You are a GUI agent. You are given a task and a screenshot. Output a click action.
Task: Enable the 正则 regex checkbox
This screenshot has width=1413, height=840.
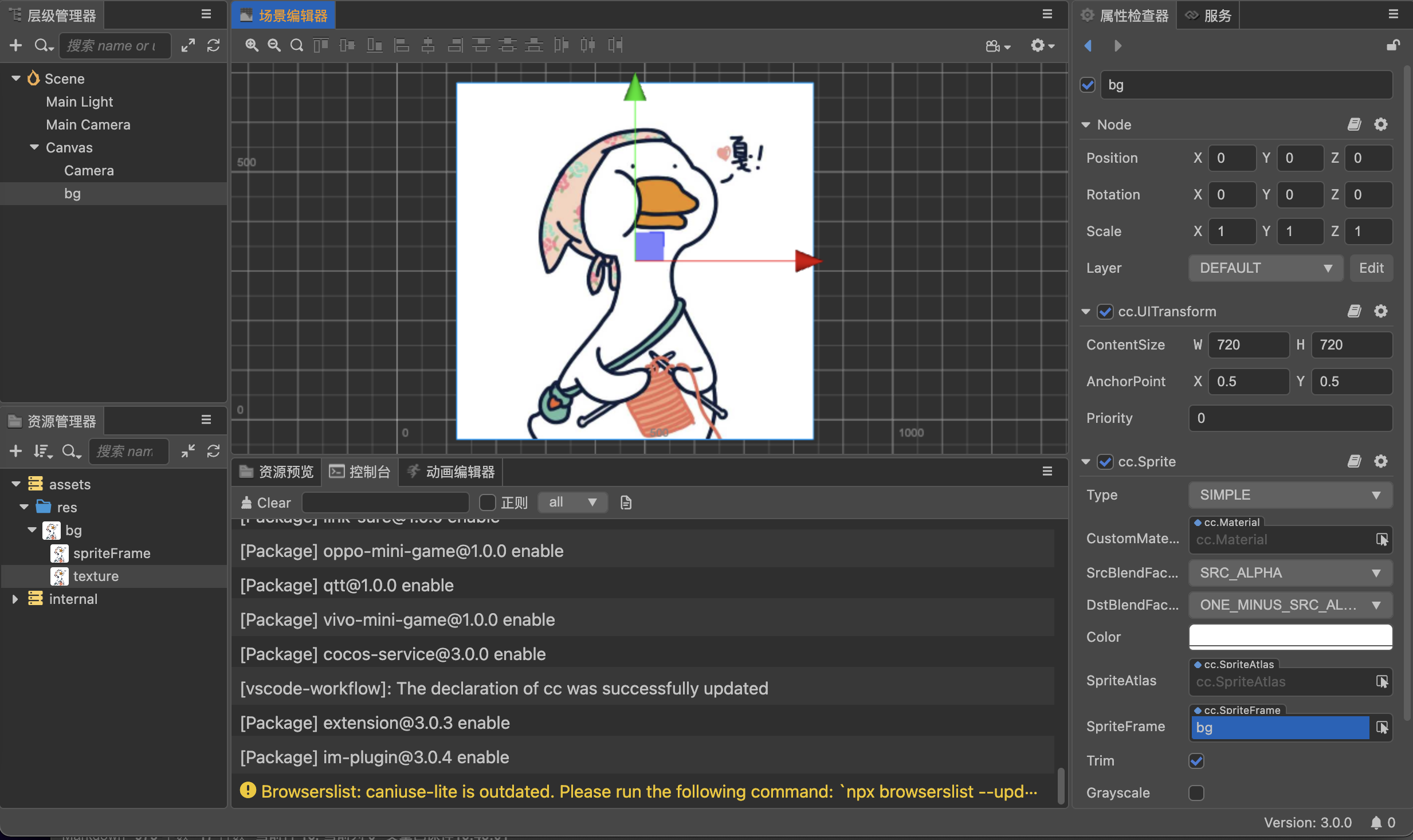tap(488, 503)
